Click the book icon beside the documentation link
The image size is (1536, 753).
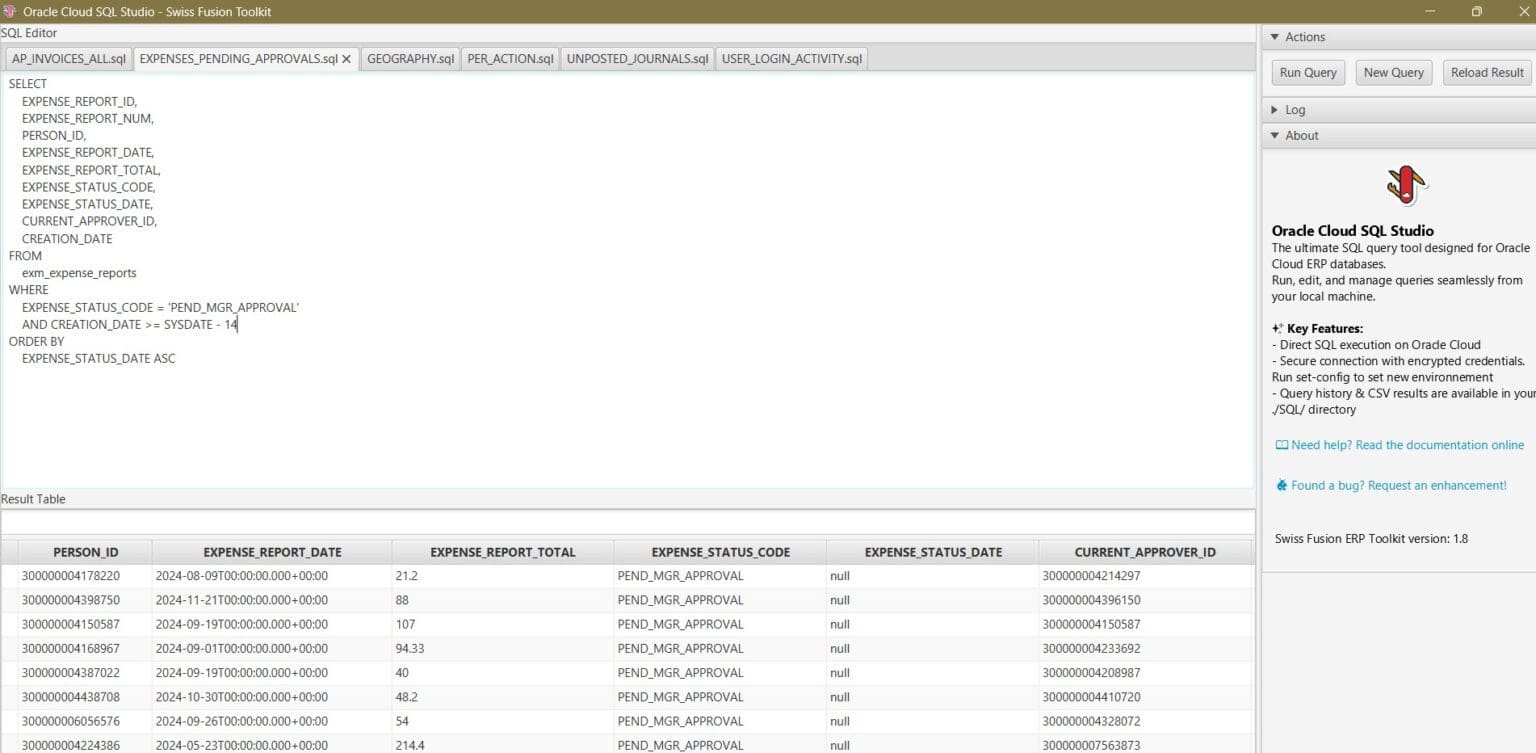pos(1281,444)
